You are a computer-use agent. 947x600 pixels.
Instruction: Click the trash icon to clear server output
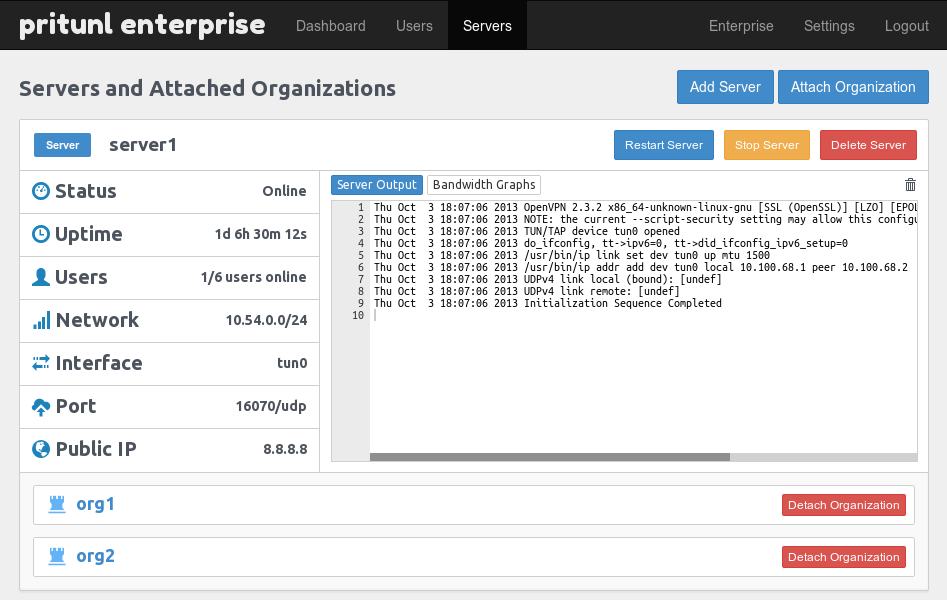[x=910, y=185]
